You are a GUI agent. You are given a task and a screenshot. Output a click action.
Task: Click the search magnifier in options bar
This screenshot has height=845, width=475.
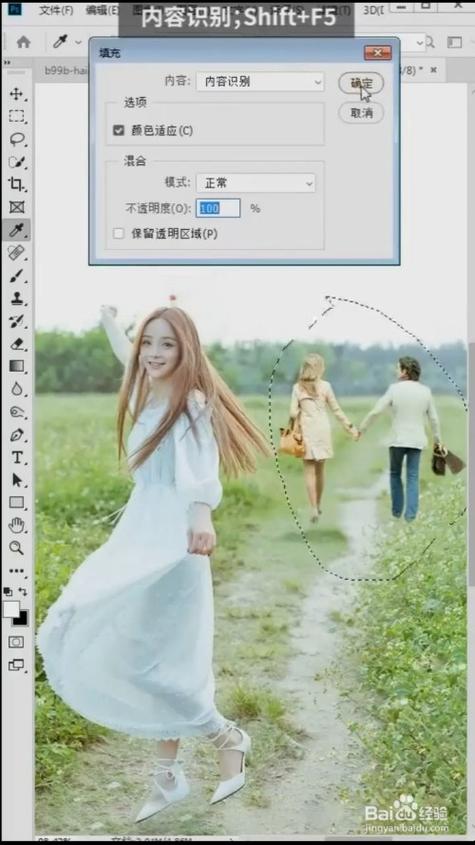[430, 41]
